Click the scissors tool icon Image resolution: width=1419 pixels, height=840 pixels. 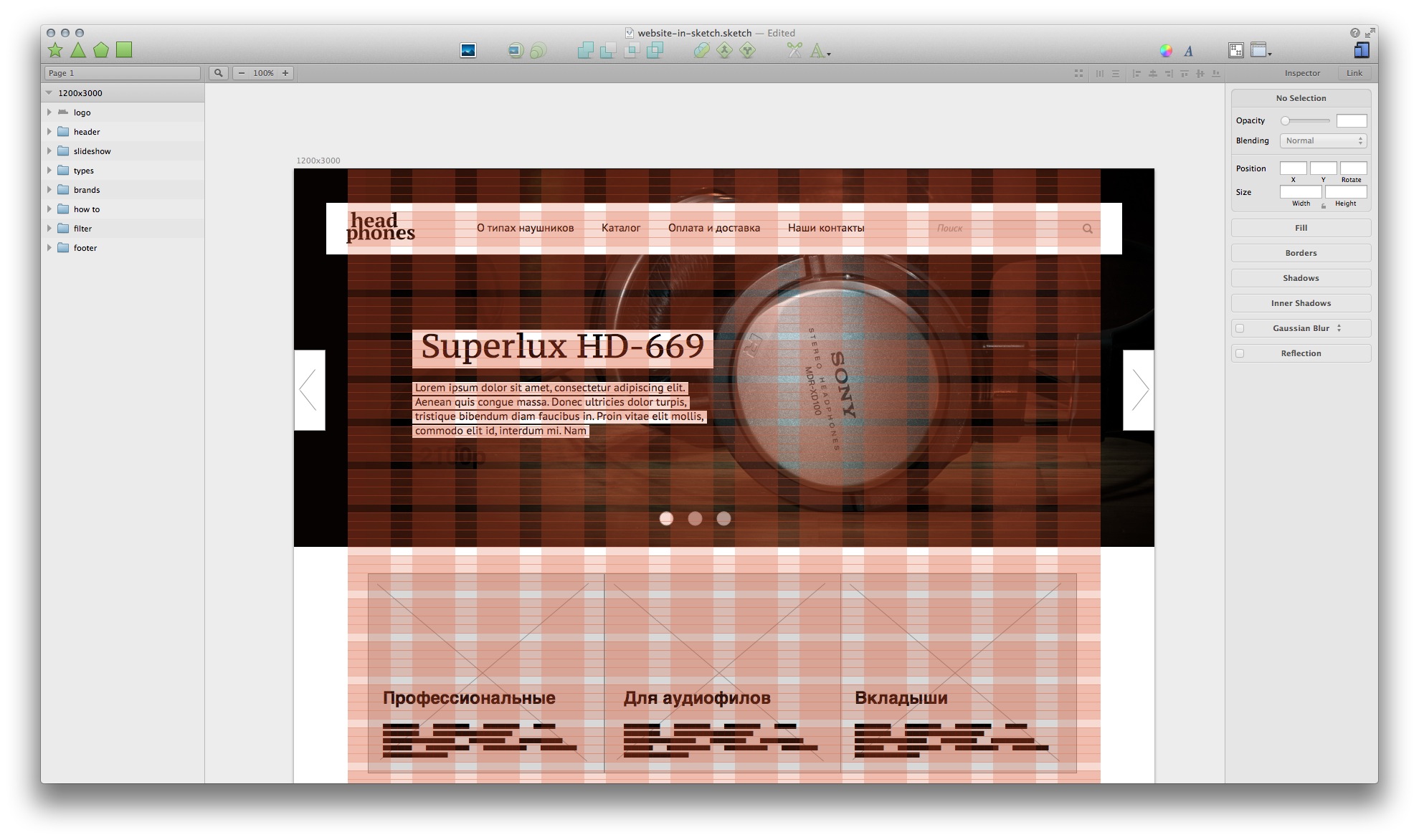click(x=794, y=50)
